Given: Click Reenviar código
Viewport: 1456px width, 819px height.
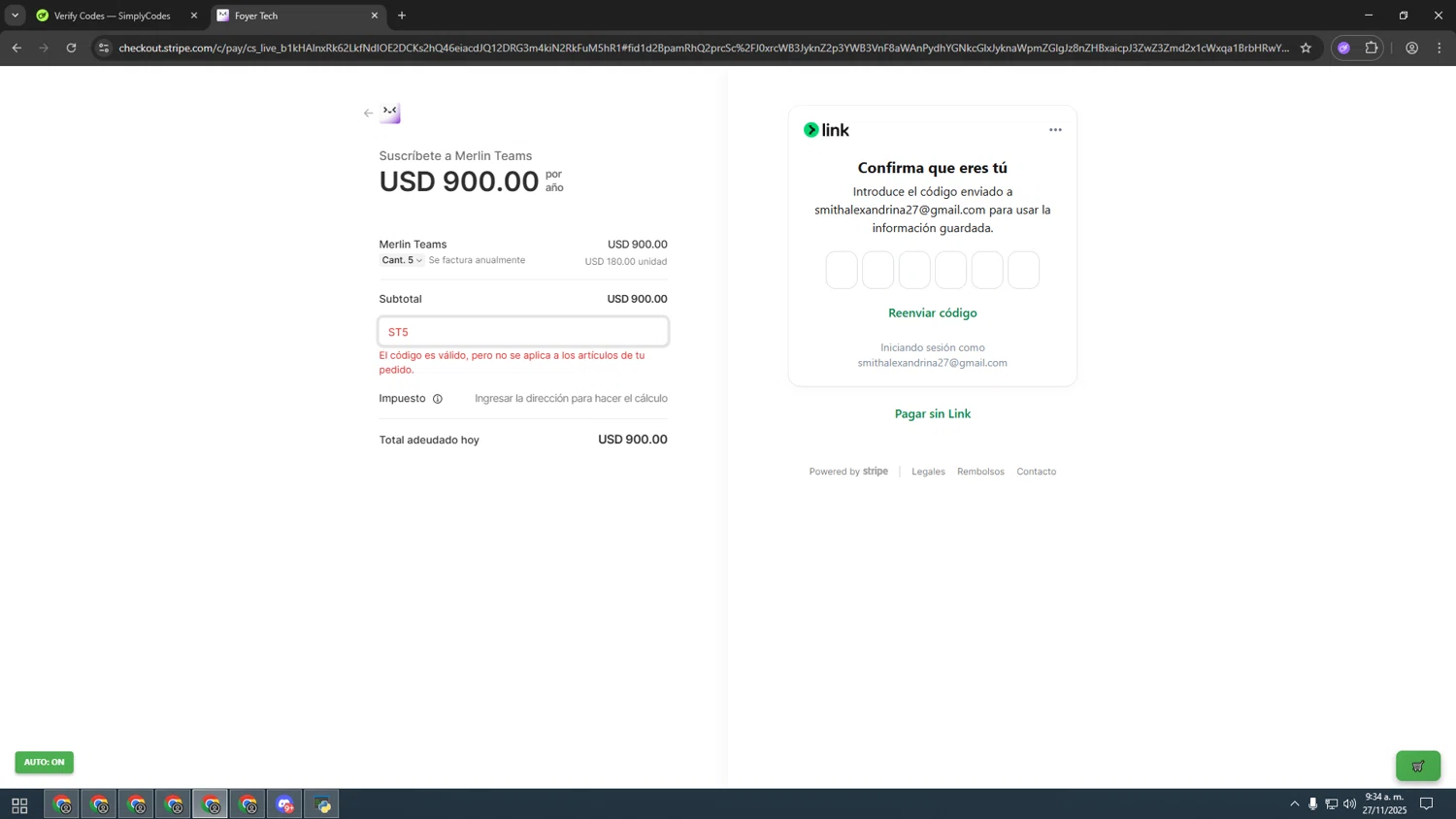Looking at the screenshot, I should pos(932,313).
